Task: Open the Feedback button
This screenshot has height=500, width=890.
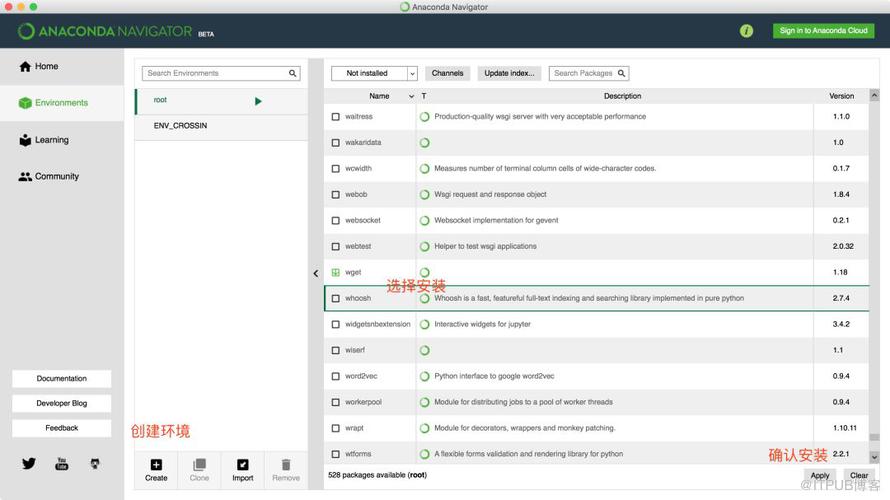Action: click(62, 428)
